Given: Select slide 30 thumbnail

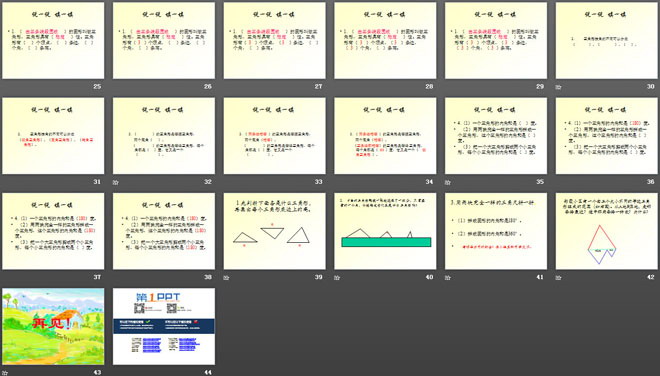Looking at the screenshot, I should [607, 40].
